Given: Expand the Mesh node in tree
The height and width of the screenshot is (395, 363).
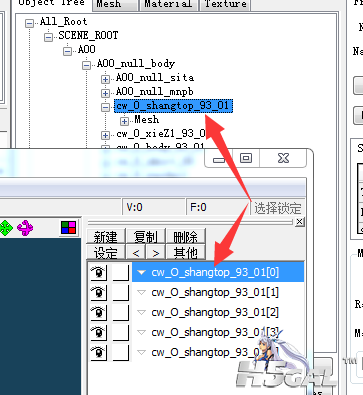Looking at the screenshot, I should click(124, 121).
